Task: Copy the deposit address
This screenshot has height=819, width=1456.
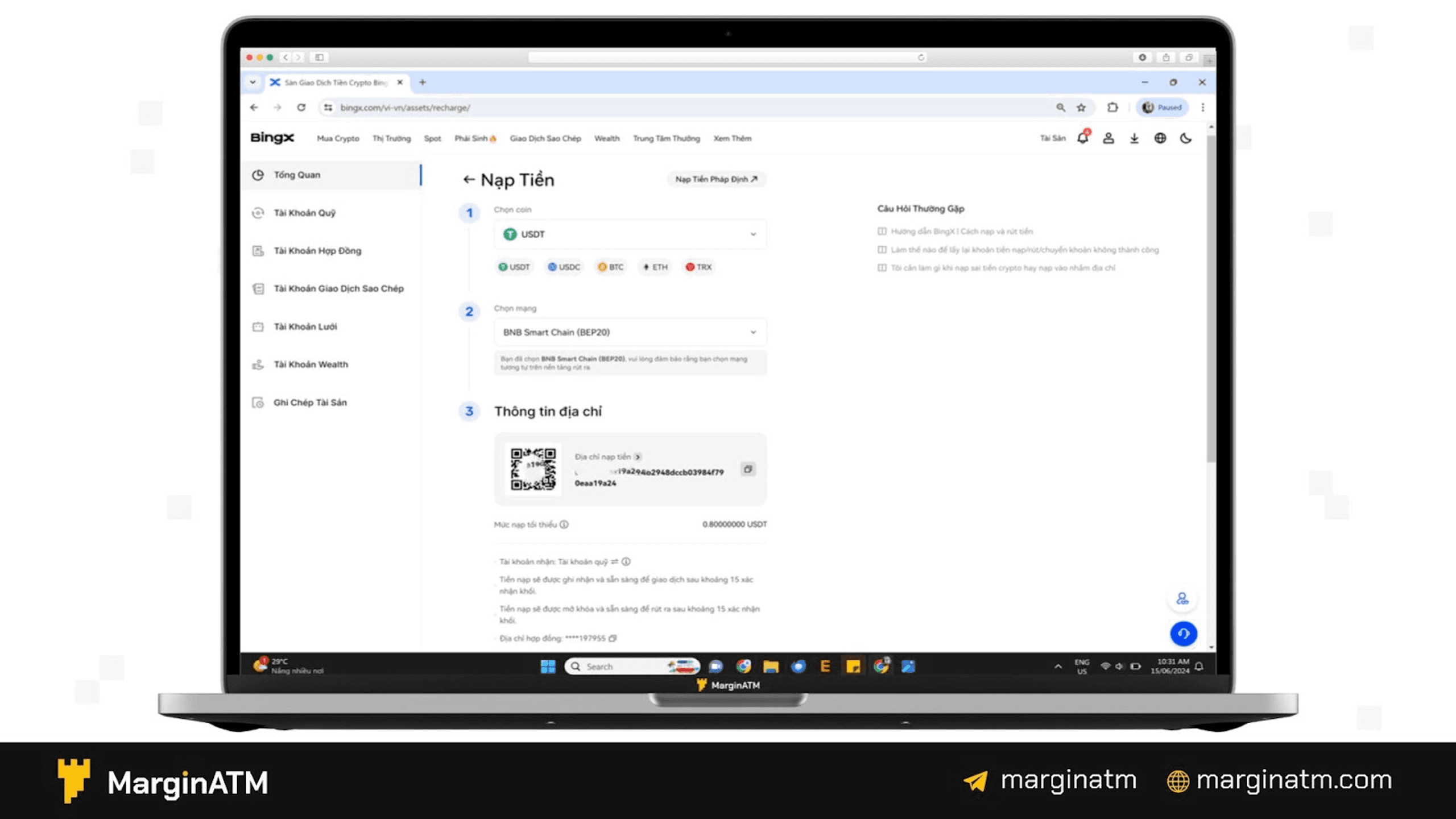Action: 748,469
